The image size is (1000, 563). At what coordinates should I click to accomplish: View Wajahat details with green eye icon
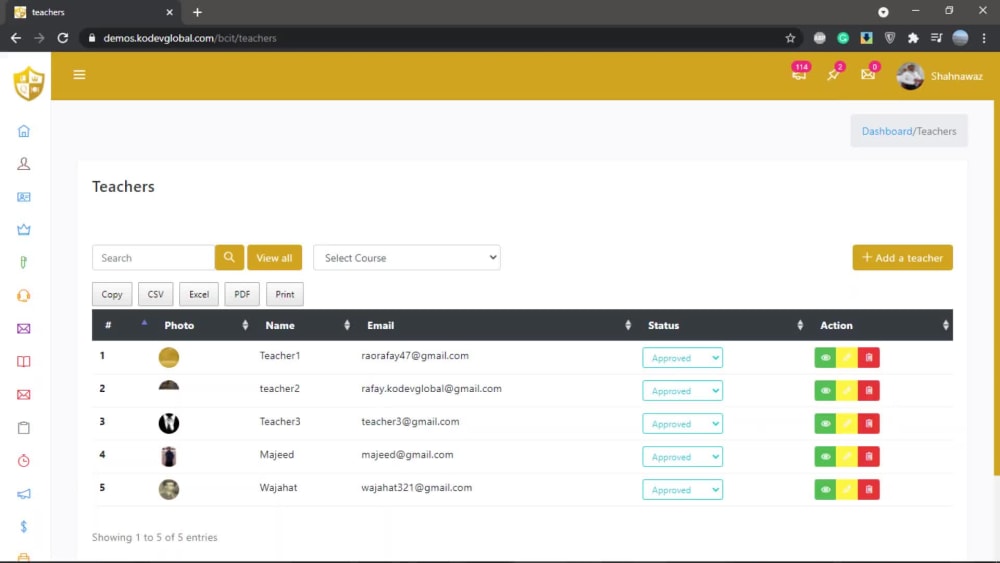(x=825, y=490)
